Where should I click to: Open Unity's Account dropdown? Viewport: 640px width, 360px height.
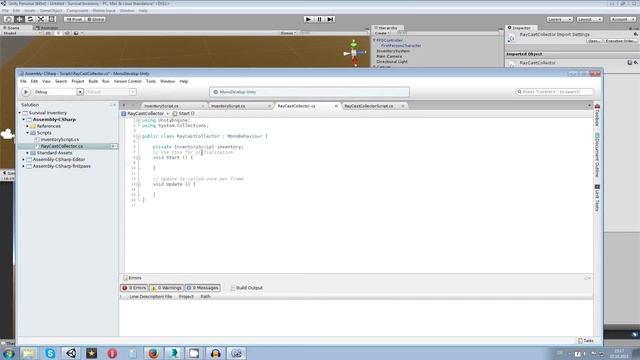(622, 19)
